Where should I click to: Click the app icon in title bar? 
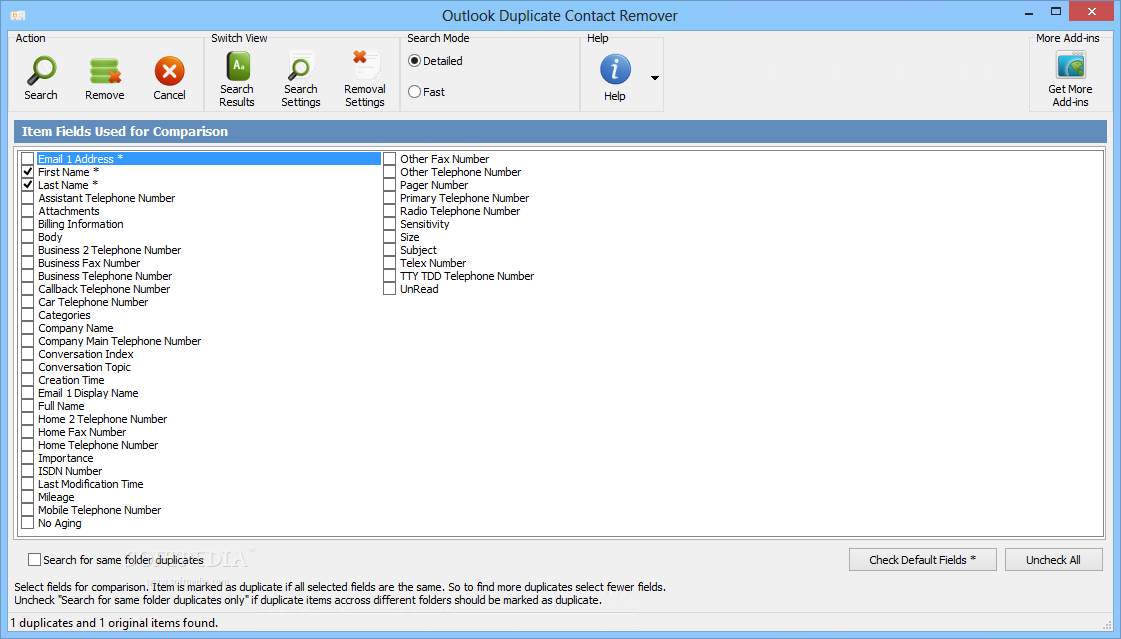click(18, 15)
